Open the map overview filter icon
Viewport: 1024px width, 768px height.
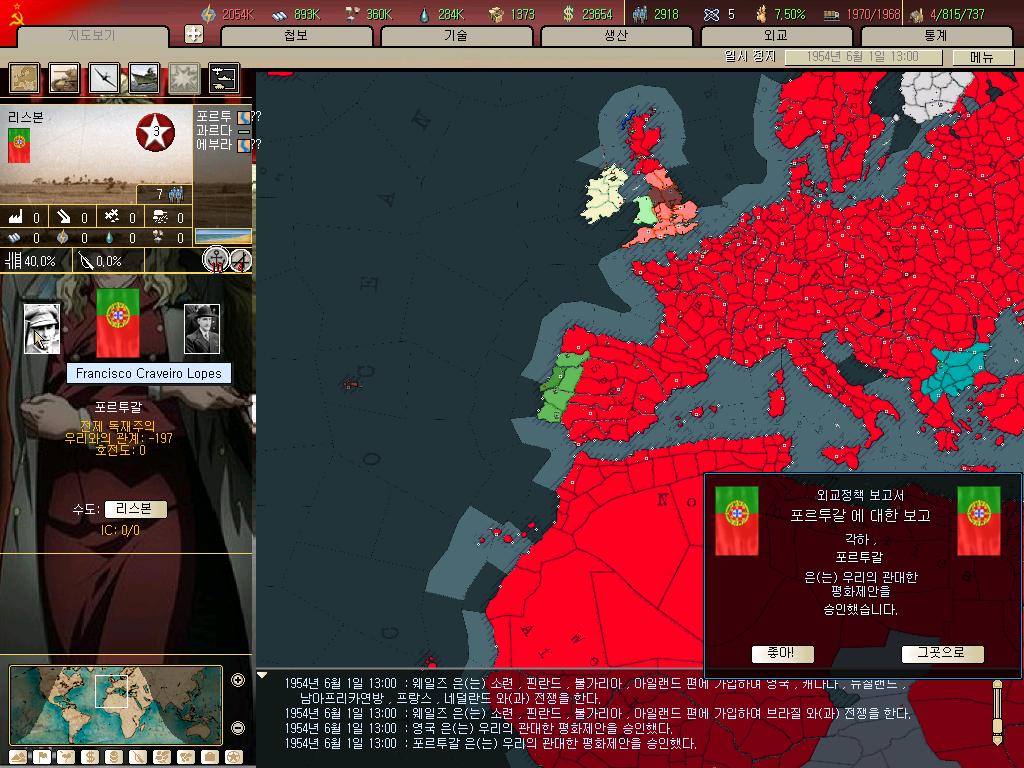(24, 78)
